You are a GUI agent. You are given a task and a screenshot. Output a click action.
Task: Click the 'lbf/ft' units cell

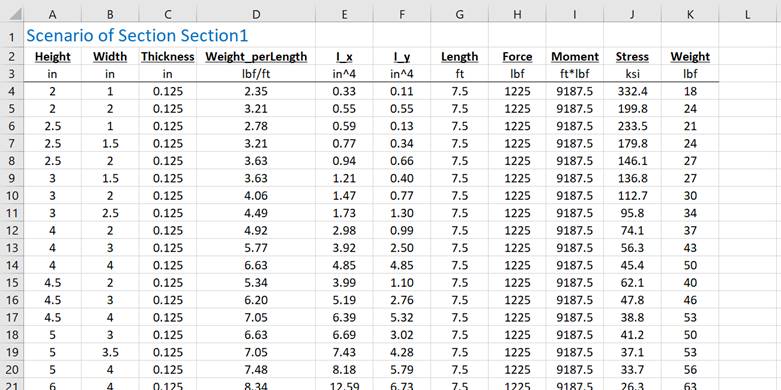[256, 74]
